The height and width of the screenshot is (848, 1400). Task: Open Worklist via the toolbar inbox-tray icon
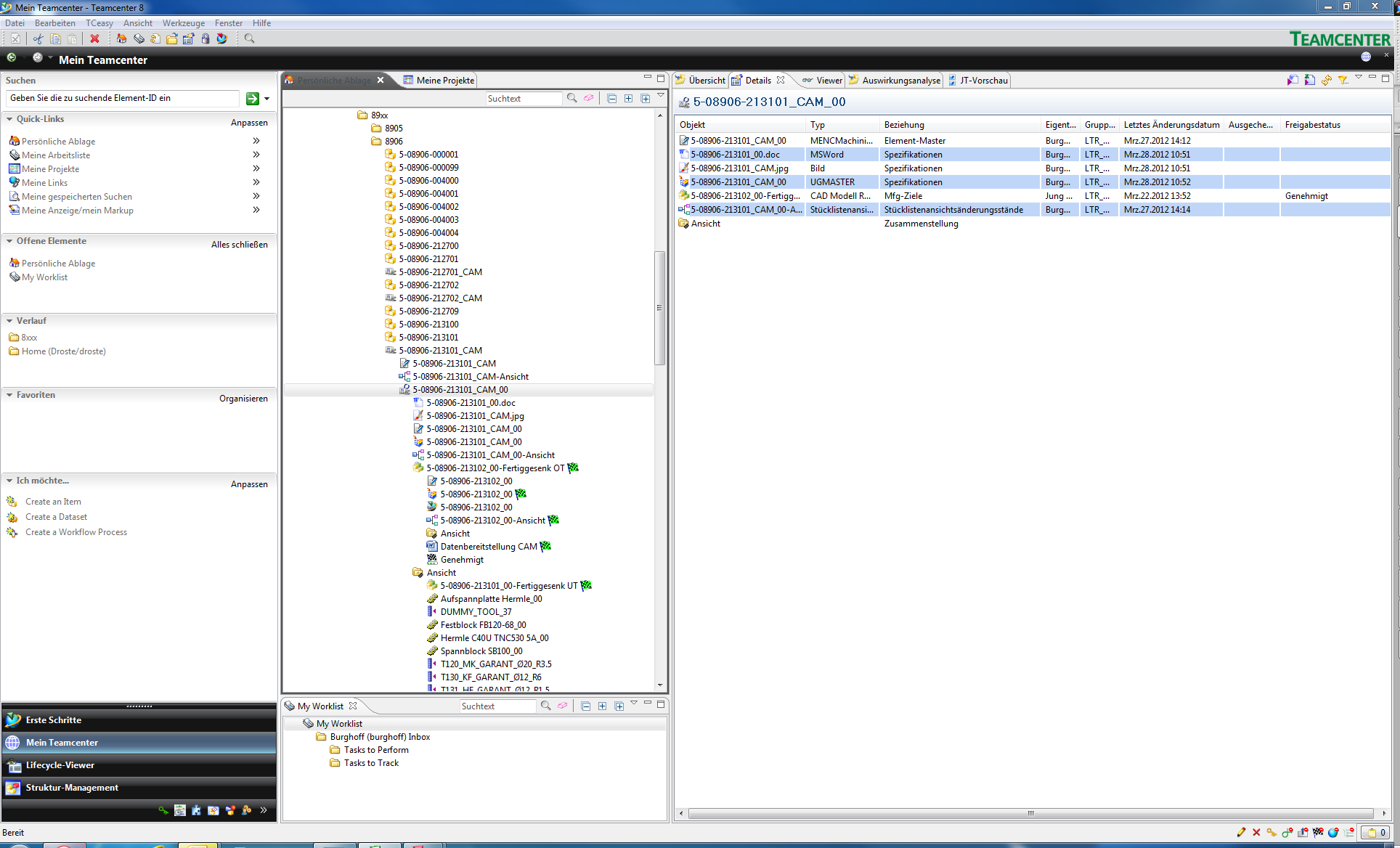[x=139, y=38]
